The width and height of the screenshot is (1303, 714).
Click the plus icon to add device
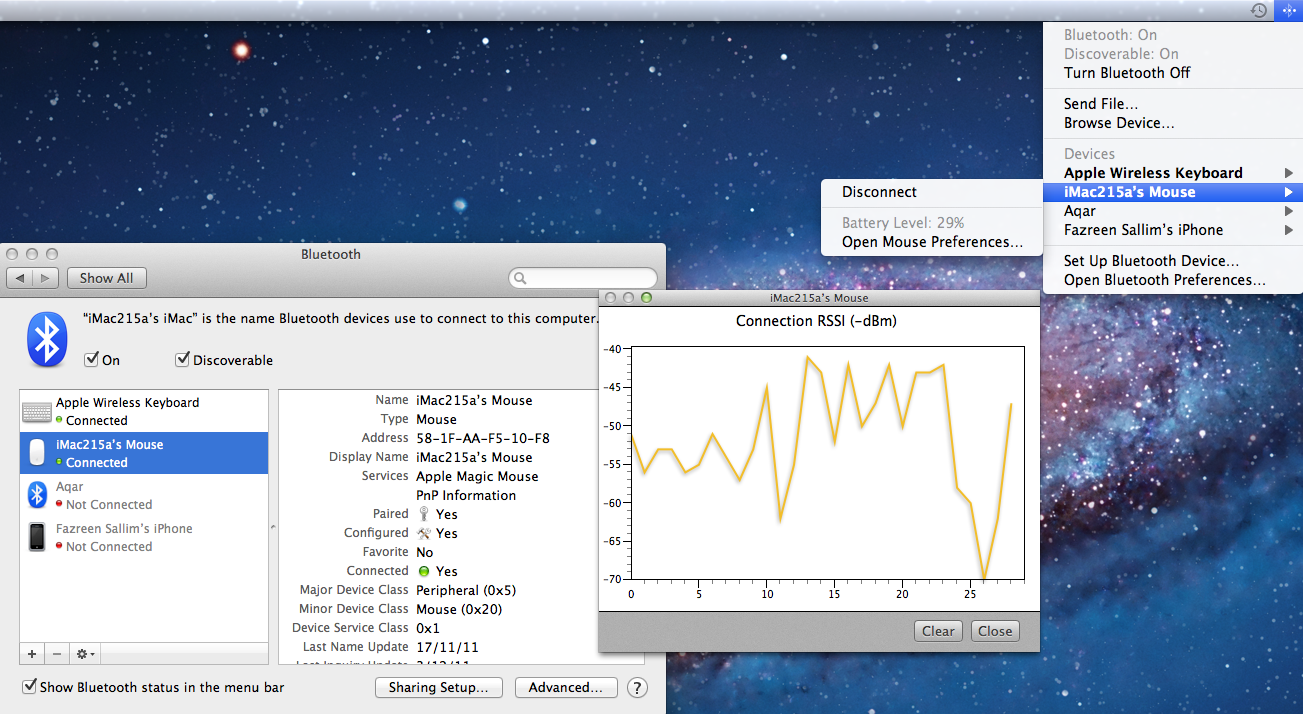32,654
